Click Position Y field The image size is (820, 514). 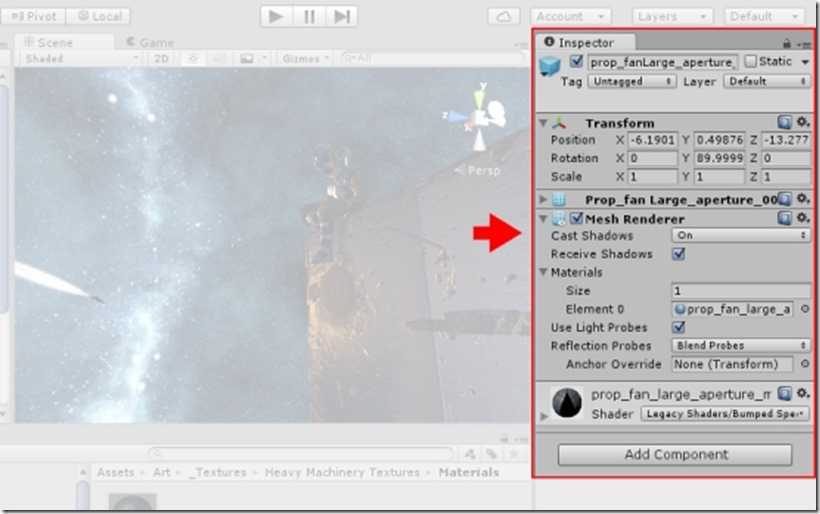pyautogui.click(x=720, y=140)
